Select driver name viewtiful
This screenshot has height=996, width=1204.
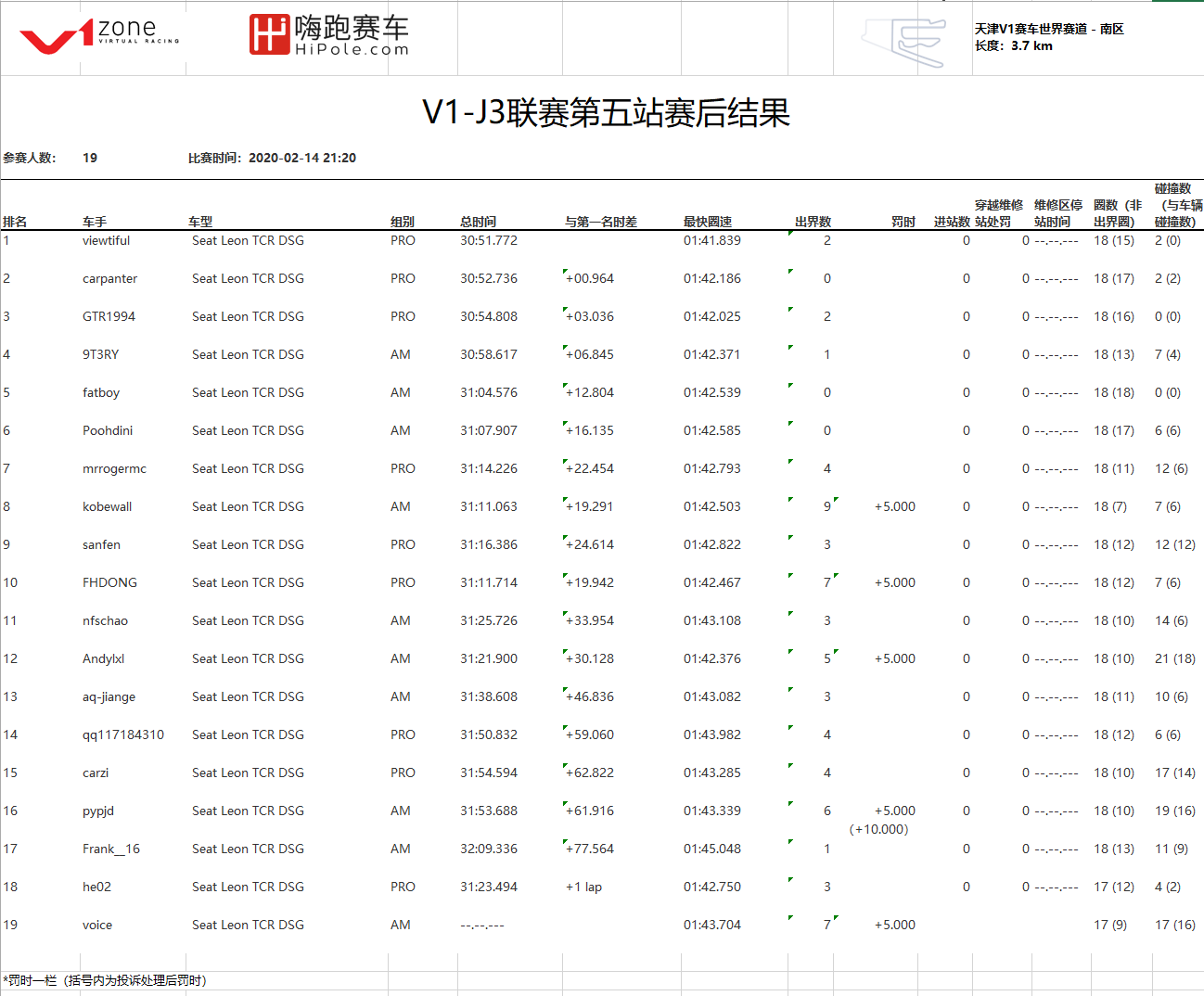point(106,240)
